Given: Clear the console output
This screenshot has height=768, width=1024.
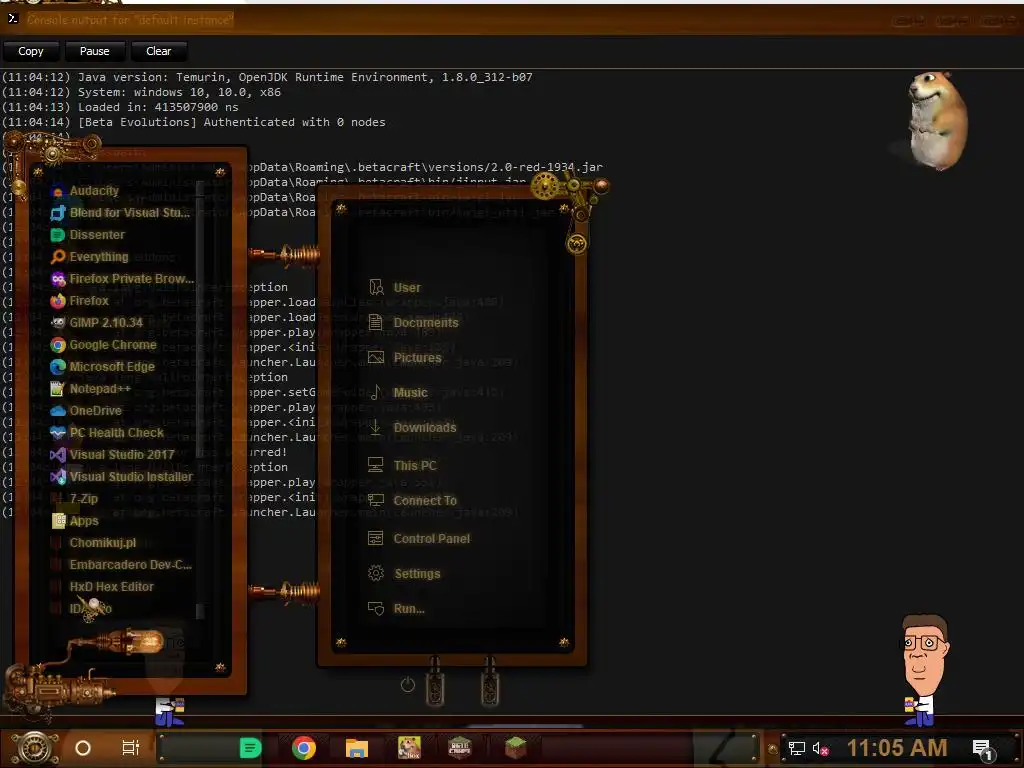Looking at the screenshot, I should click(x=159, y=51).
